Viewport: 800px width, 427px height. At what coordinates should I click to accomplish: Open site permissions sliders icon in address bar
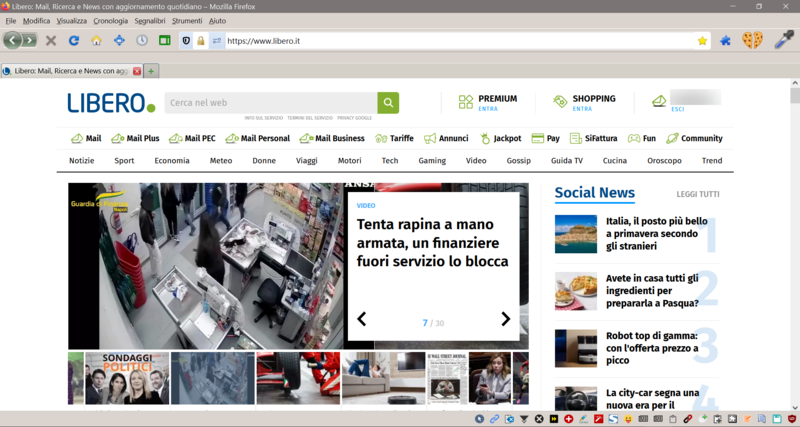coord(217,41)
